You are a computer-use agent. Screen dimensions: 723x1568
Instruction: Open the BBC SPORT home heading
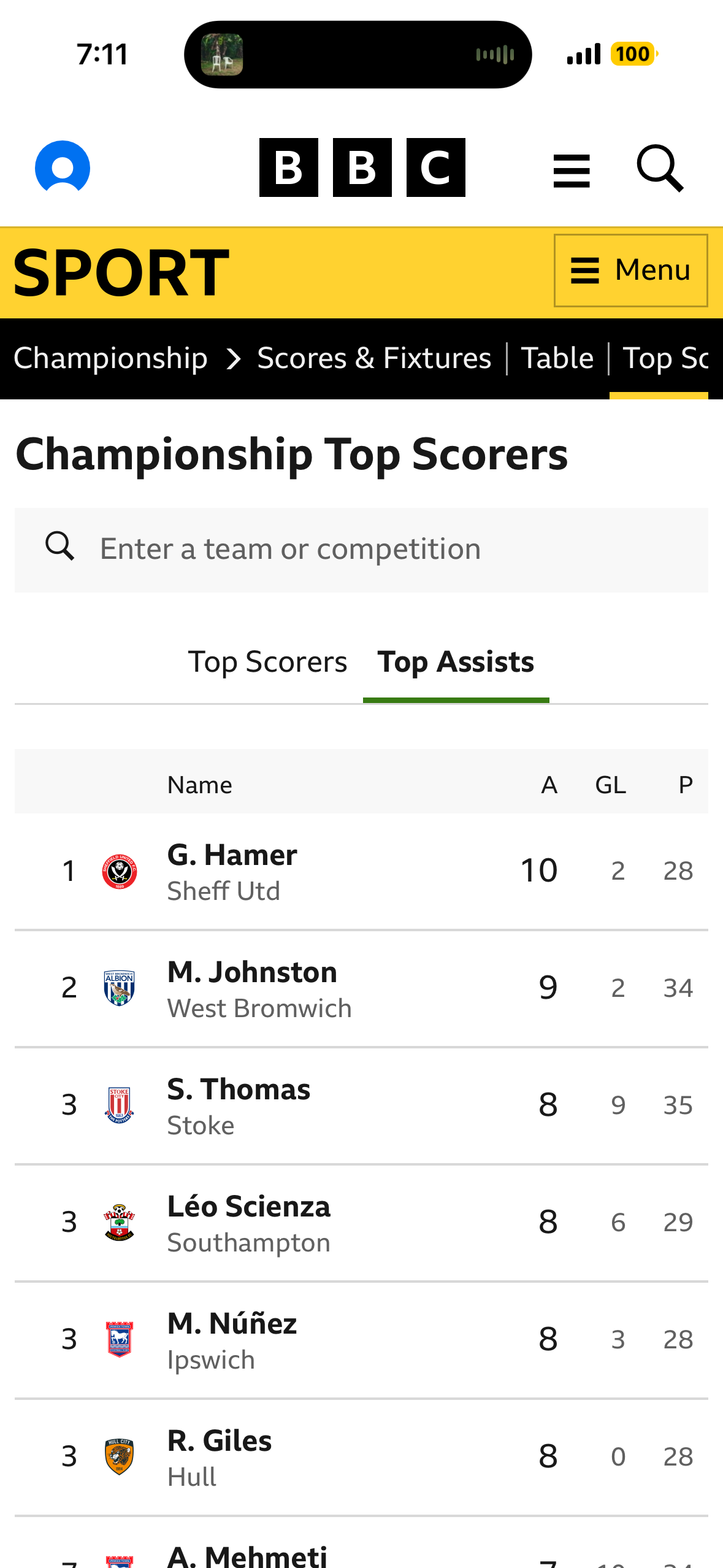tap(121, 273)
